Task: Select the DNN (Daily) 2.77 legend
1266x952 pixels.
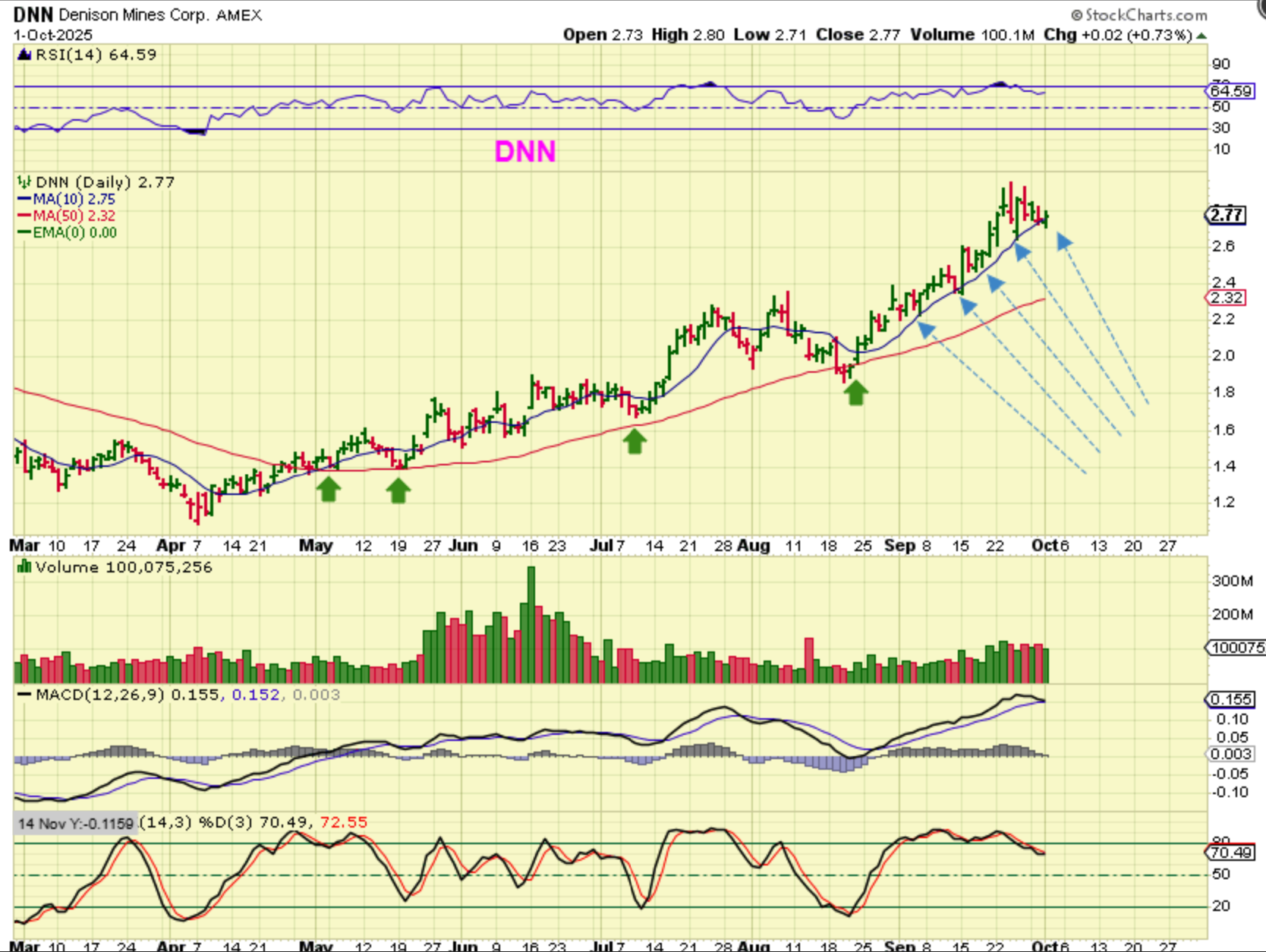Action: point(106,182)
